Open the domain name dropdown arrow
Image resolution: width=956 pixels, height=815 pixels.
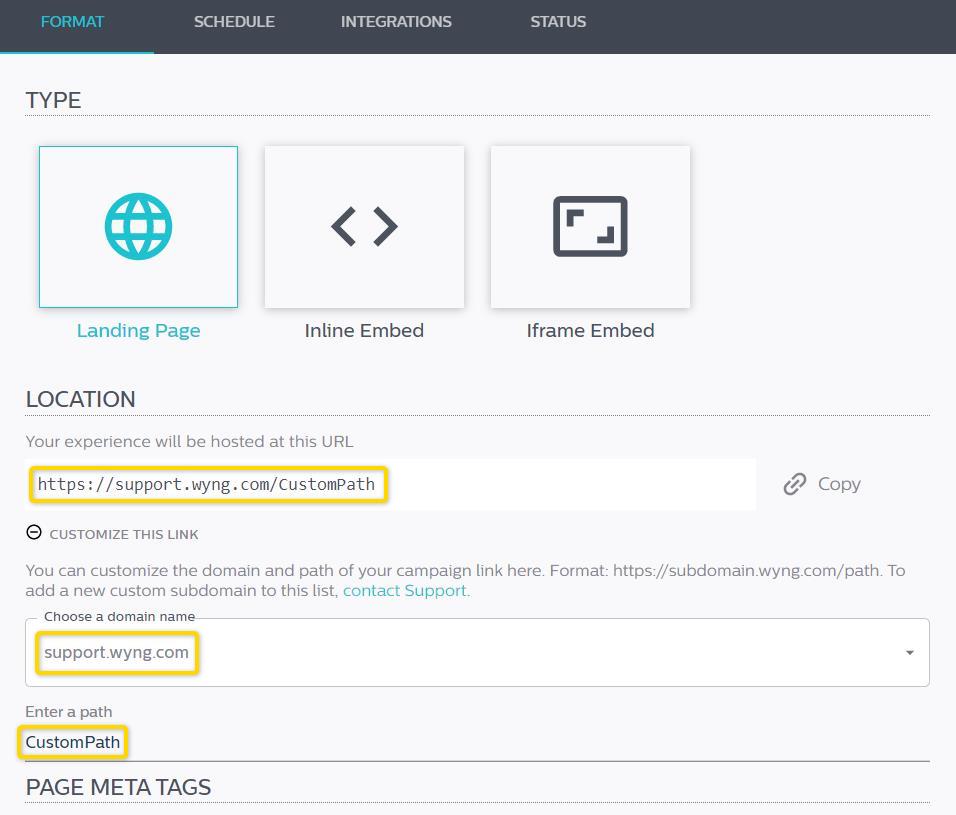tap(909, 653)
